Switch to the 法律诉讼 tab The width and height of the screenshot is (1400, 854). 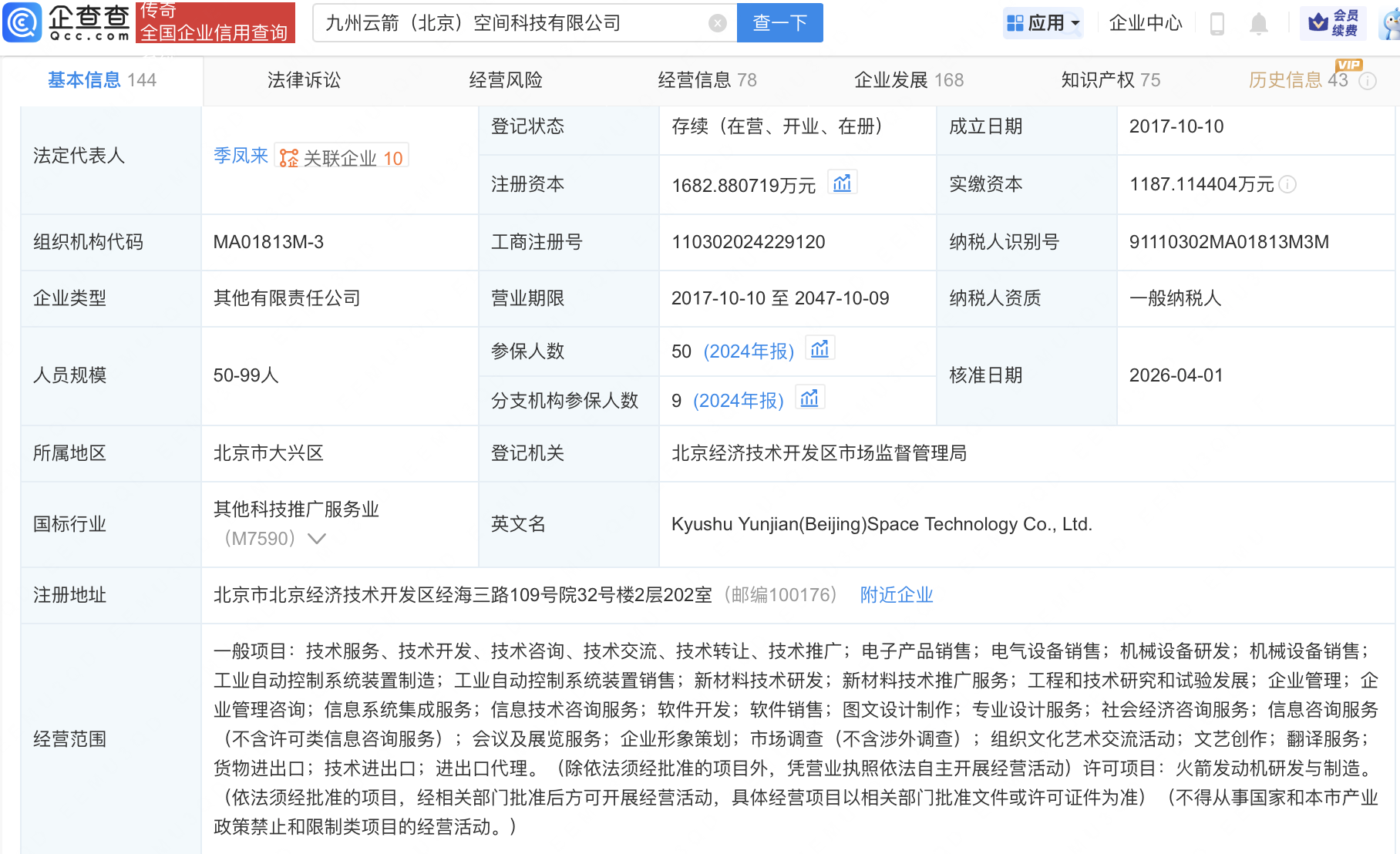(303, 79)
